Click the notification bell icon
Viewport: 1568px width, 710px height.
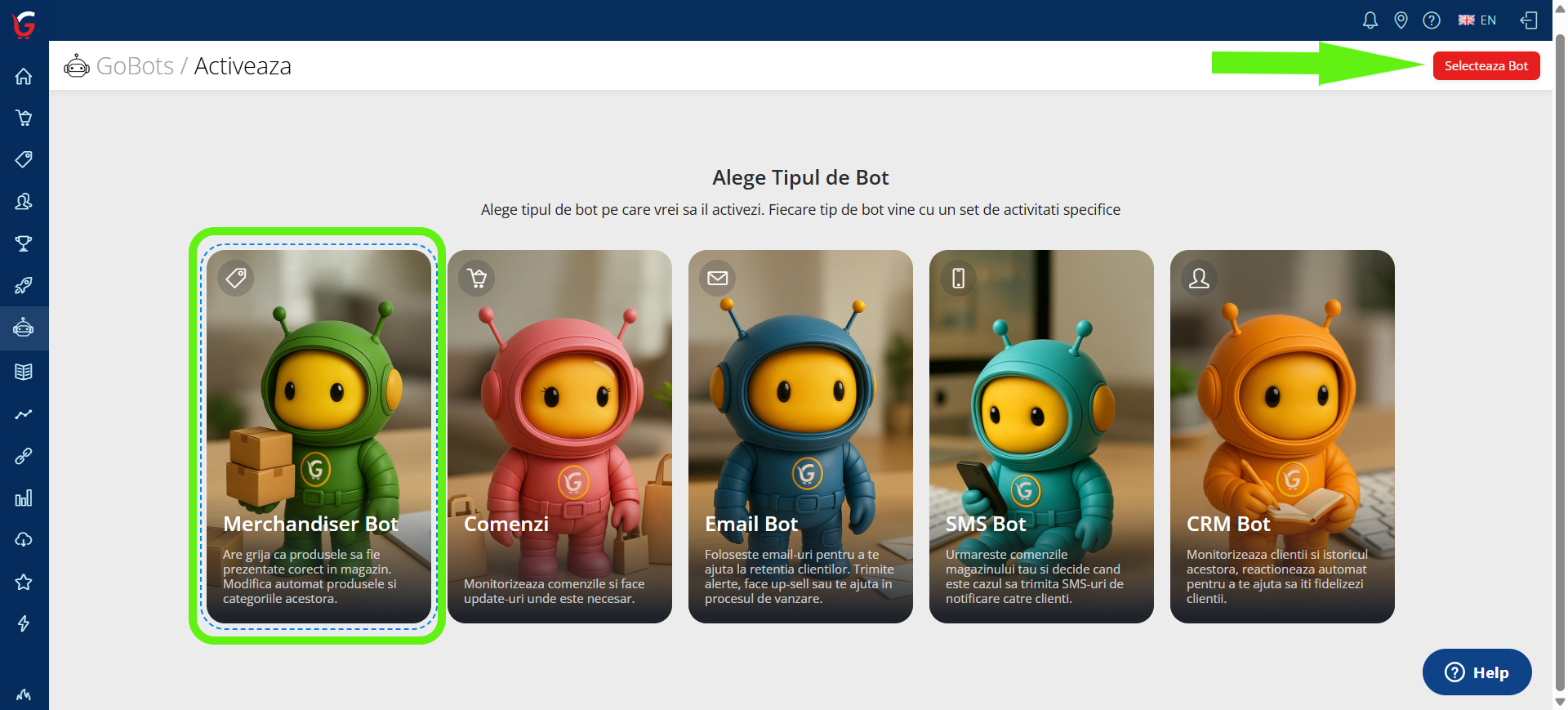click(x=1370, y=20)
